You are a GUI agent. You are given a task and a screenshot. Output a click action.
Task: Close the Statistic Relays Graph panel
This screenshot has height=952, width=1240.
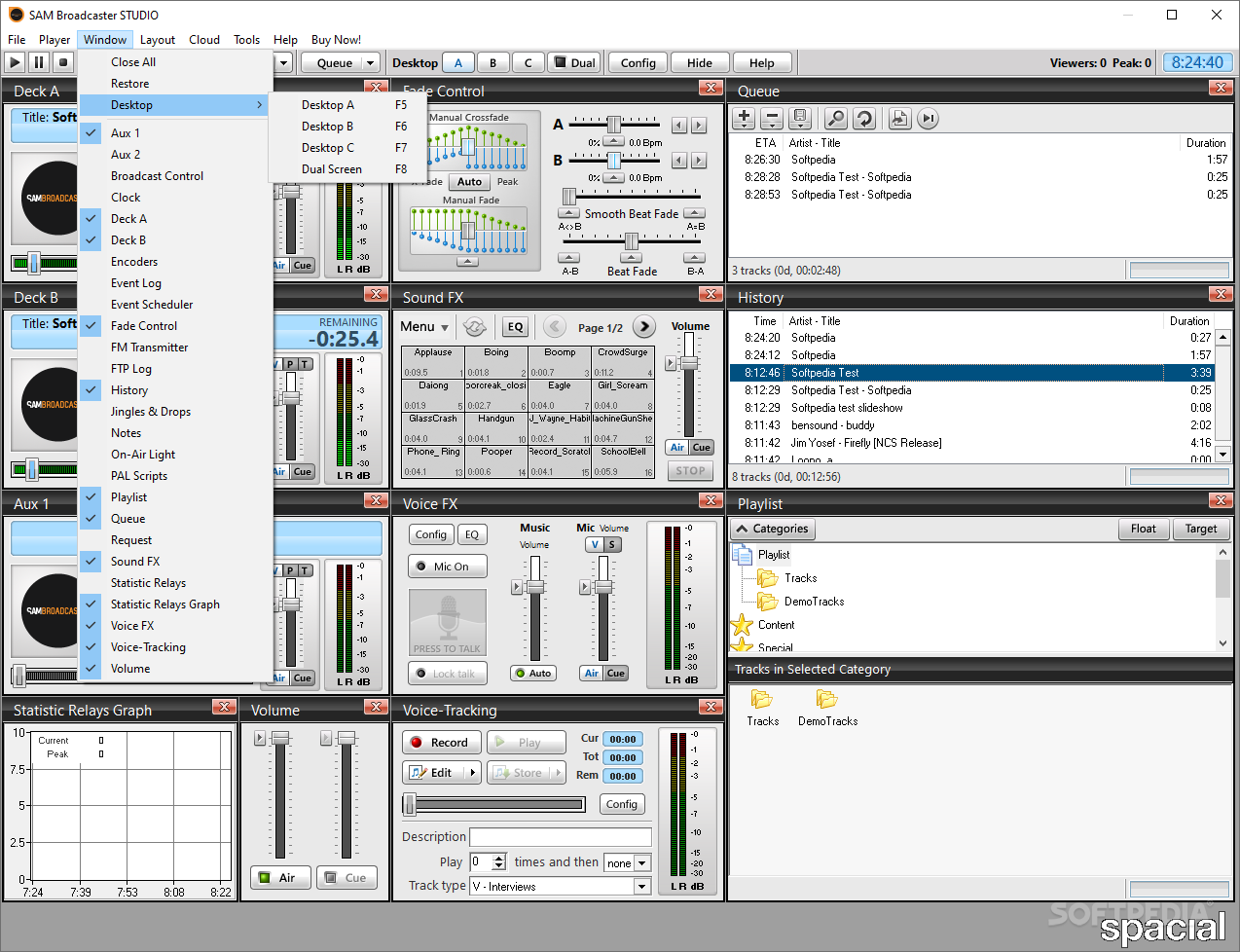tap(224, 707)
